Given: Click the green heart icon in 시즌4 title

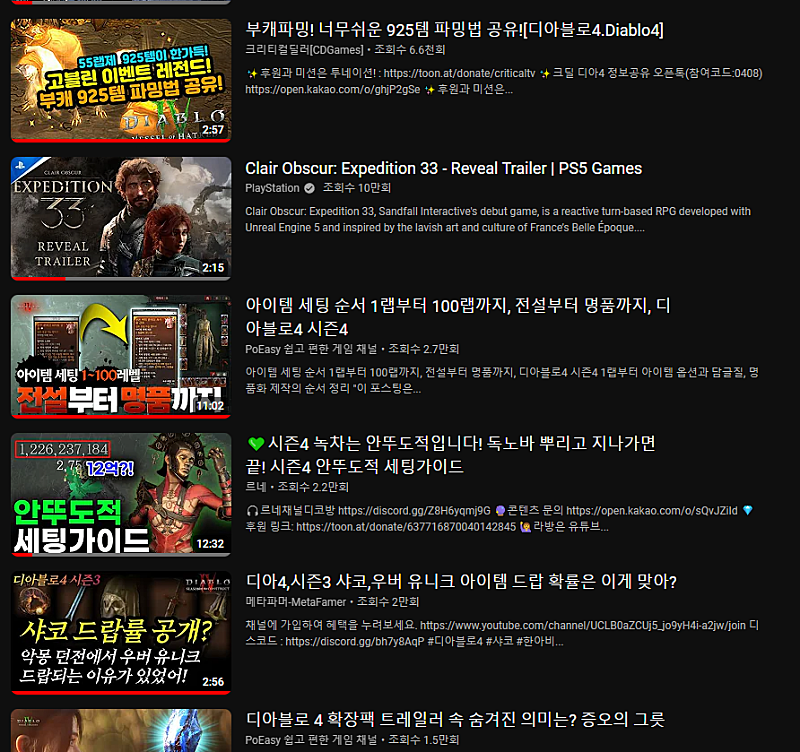Looking at the screenshot, I should tap(256, 444).
